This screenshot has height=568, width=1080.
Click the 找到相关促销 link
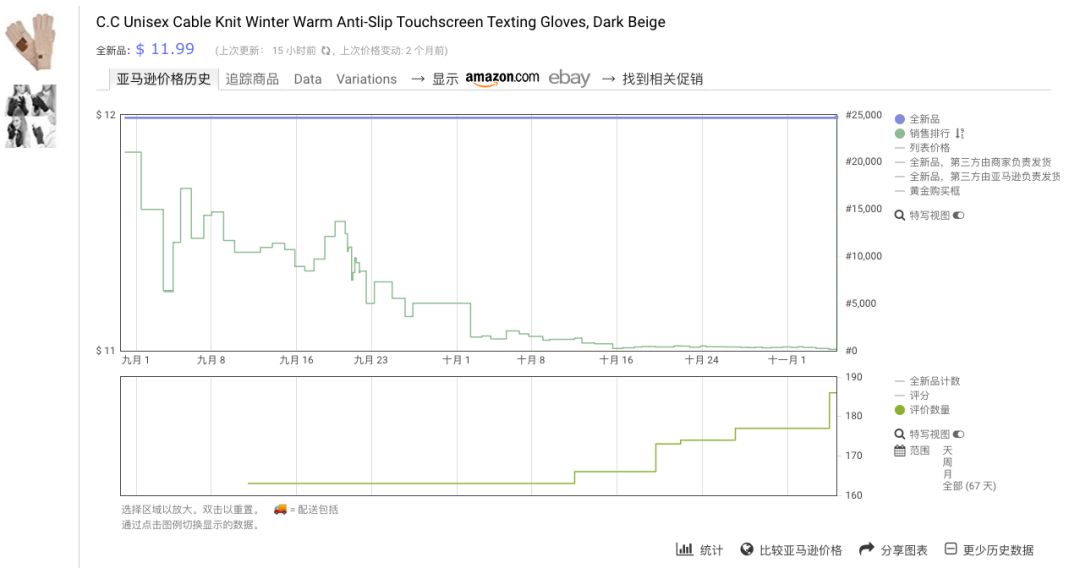[x=662, y=79]
